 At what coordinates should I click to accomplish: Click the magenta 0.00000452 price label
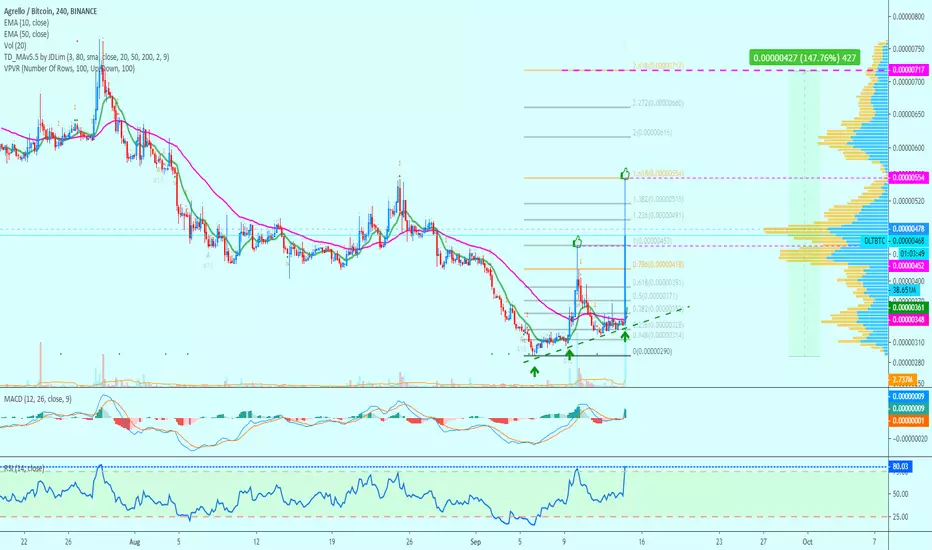[x=908, y=266]
